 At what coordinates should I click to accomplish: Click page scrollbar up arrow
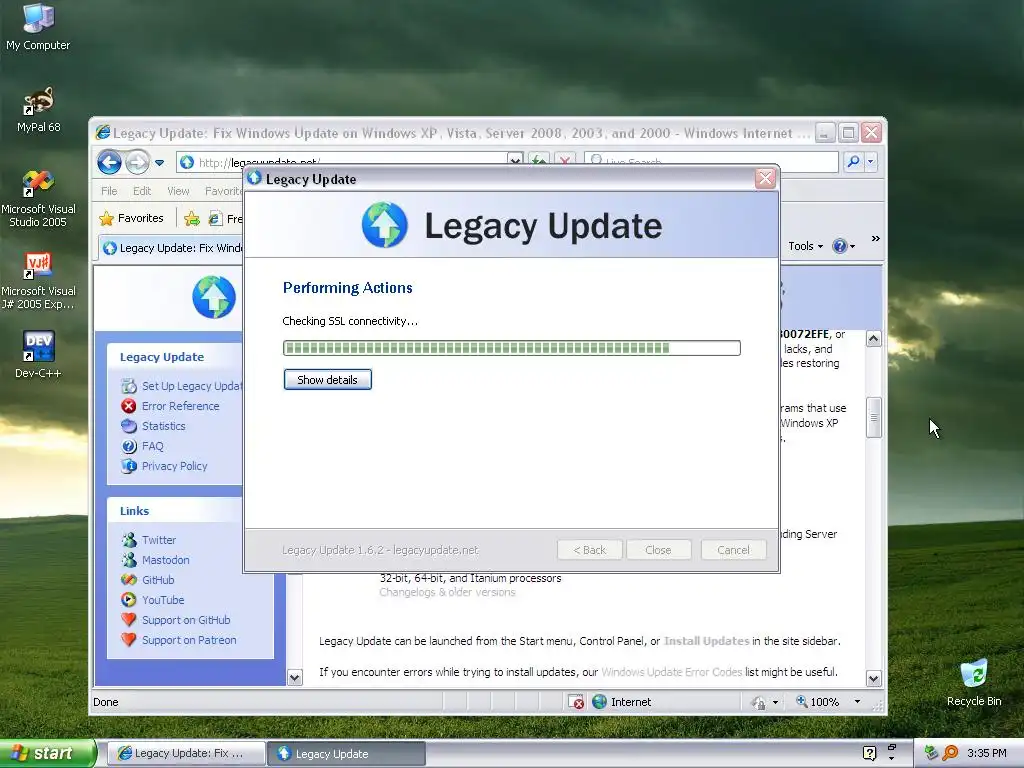pyautogui.click(x=874, y=338)
